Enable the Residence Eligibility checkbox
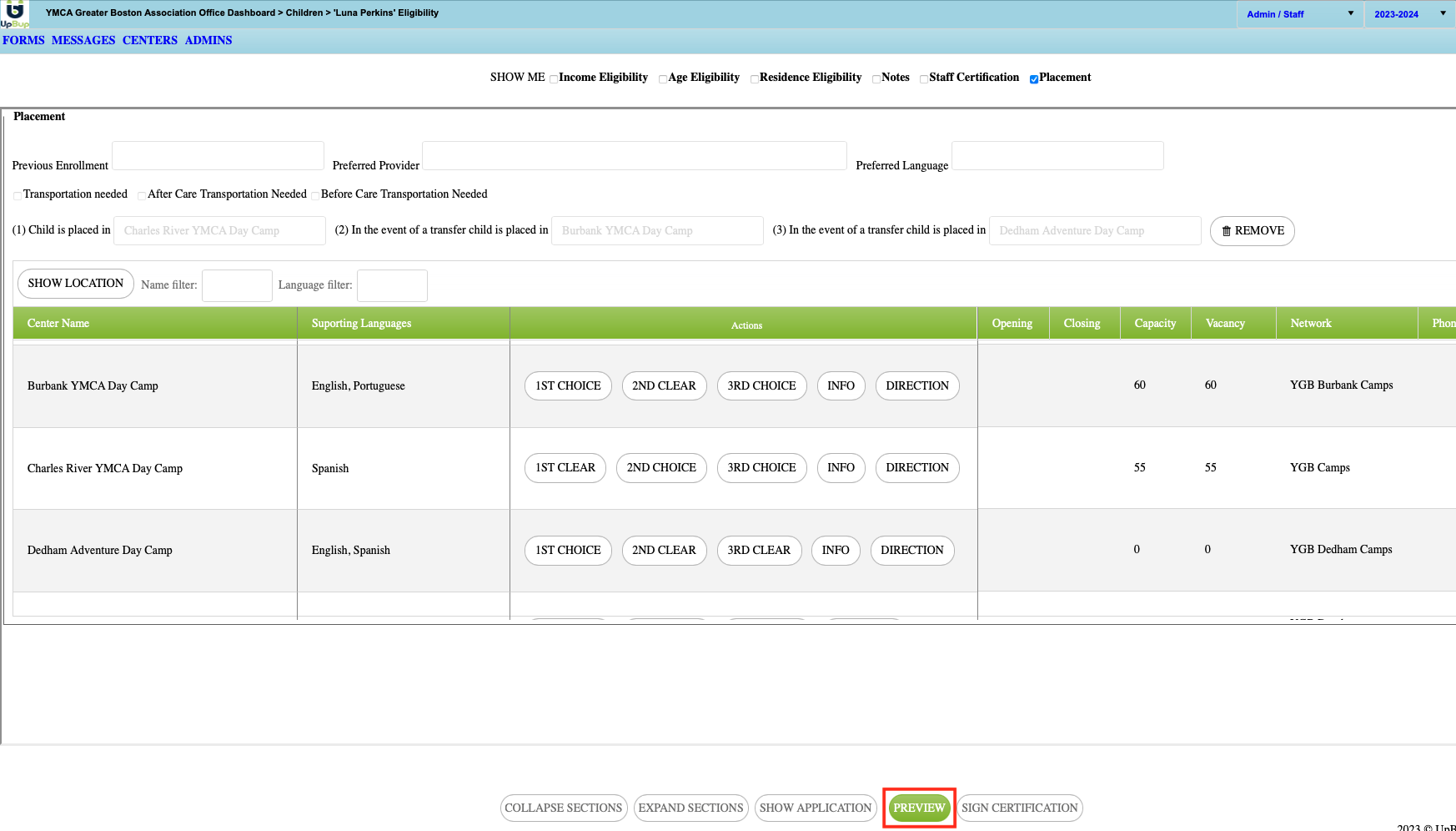The image size is (1456, 831). tap(755, 79)
